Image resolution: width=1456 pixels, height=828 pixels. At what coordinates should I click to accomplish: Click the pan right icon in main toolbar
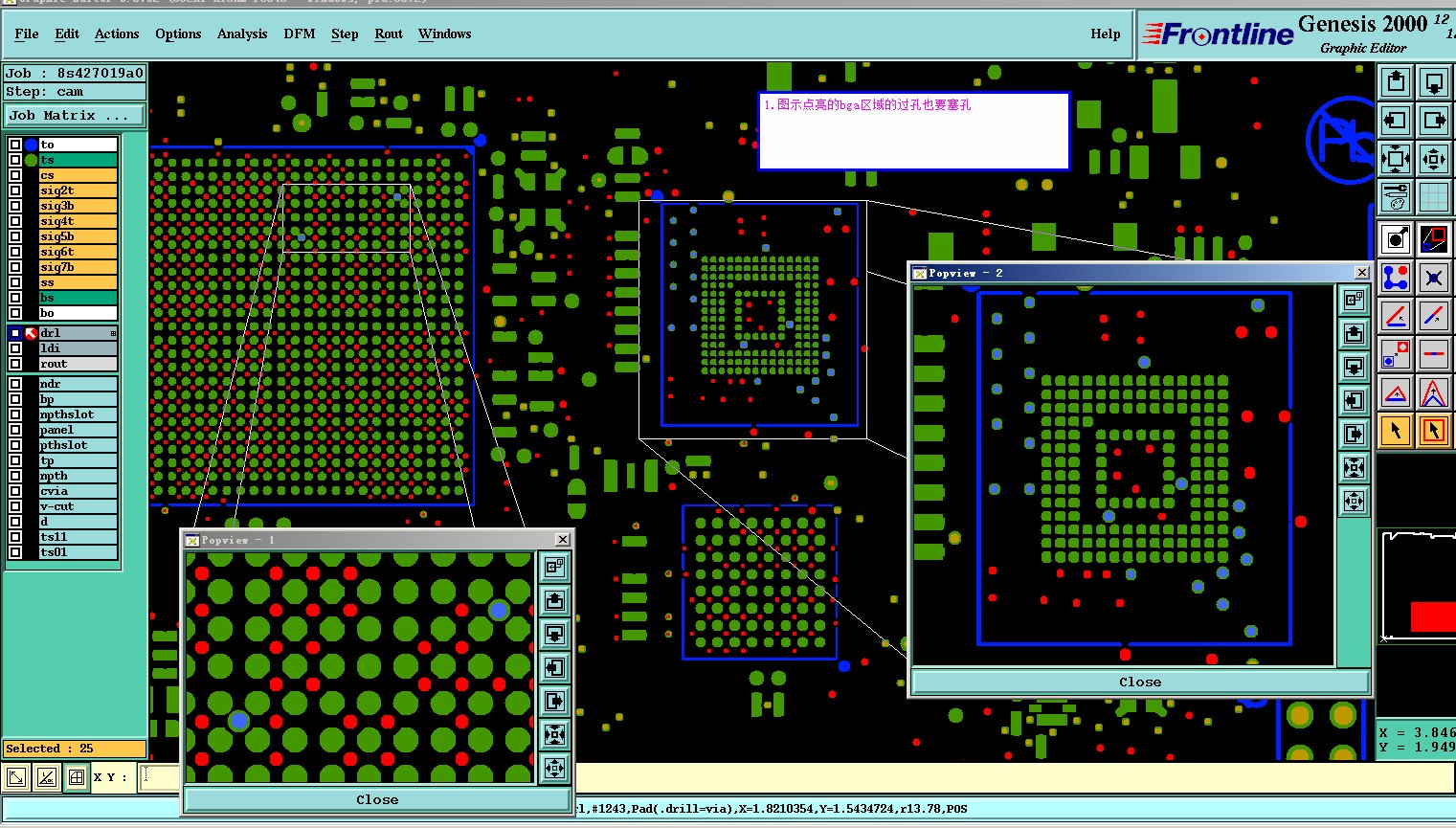(1434, 120)
